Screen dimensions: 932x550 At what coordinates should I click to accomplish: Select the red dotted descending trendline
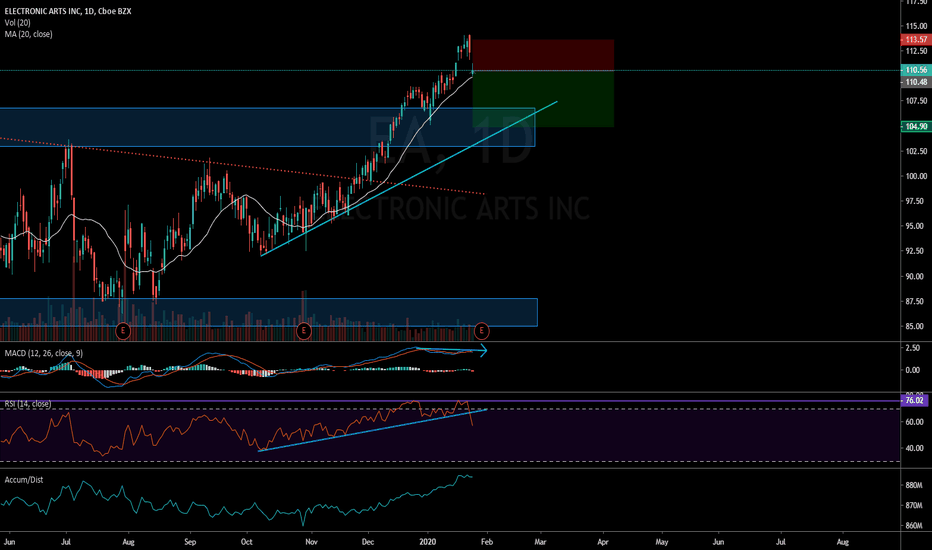tap(243, 166)
